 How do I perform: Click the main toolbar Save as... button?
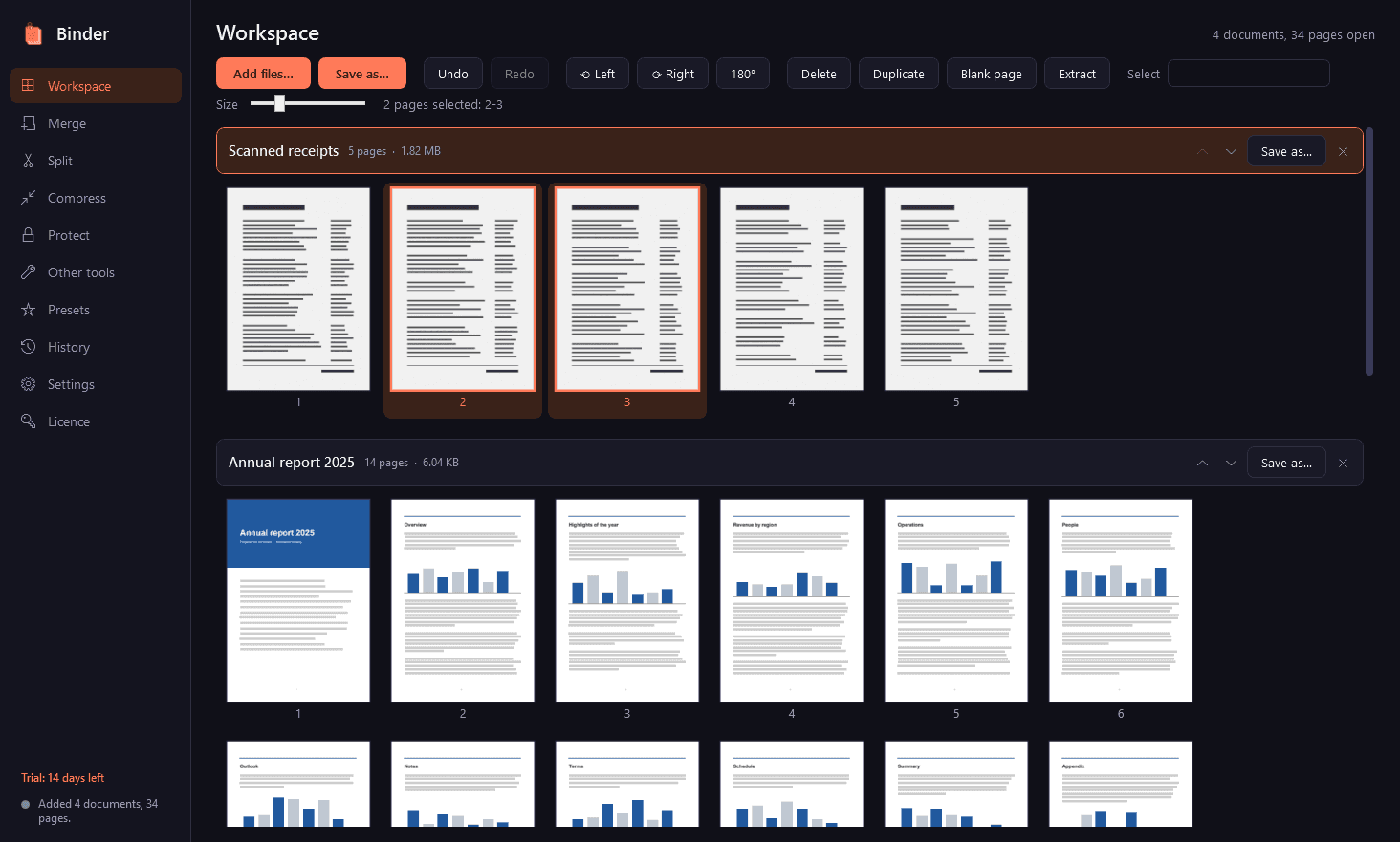pyautogui.click(x=362, y=74)
